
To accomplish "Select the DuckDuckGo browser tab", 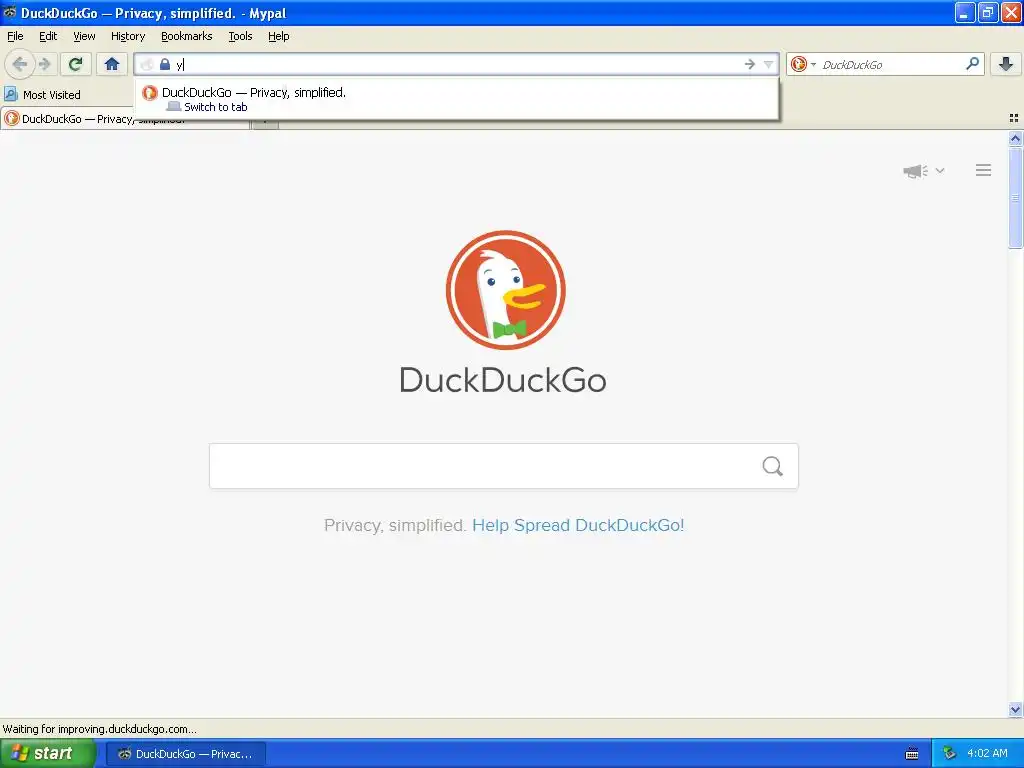I will [125, 119].
